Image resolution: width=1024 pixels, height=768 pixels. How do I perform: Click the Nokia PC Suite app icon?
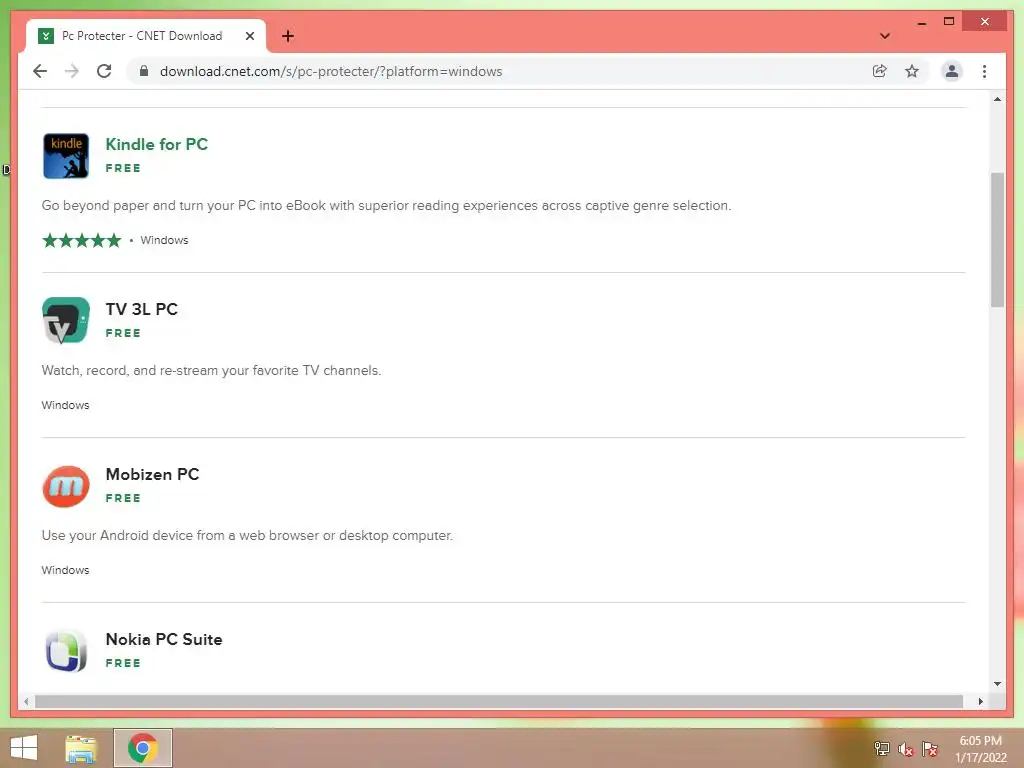pos(65,650)
